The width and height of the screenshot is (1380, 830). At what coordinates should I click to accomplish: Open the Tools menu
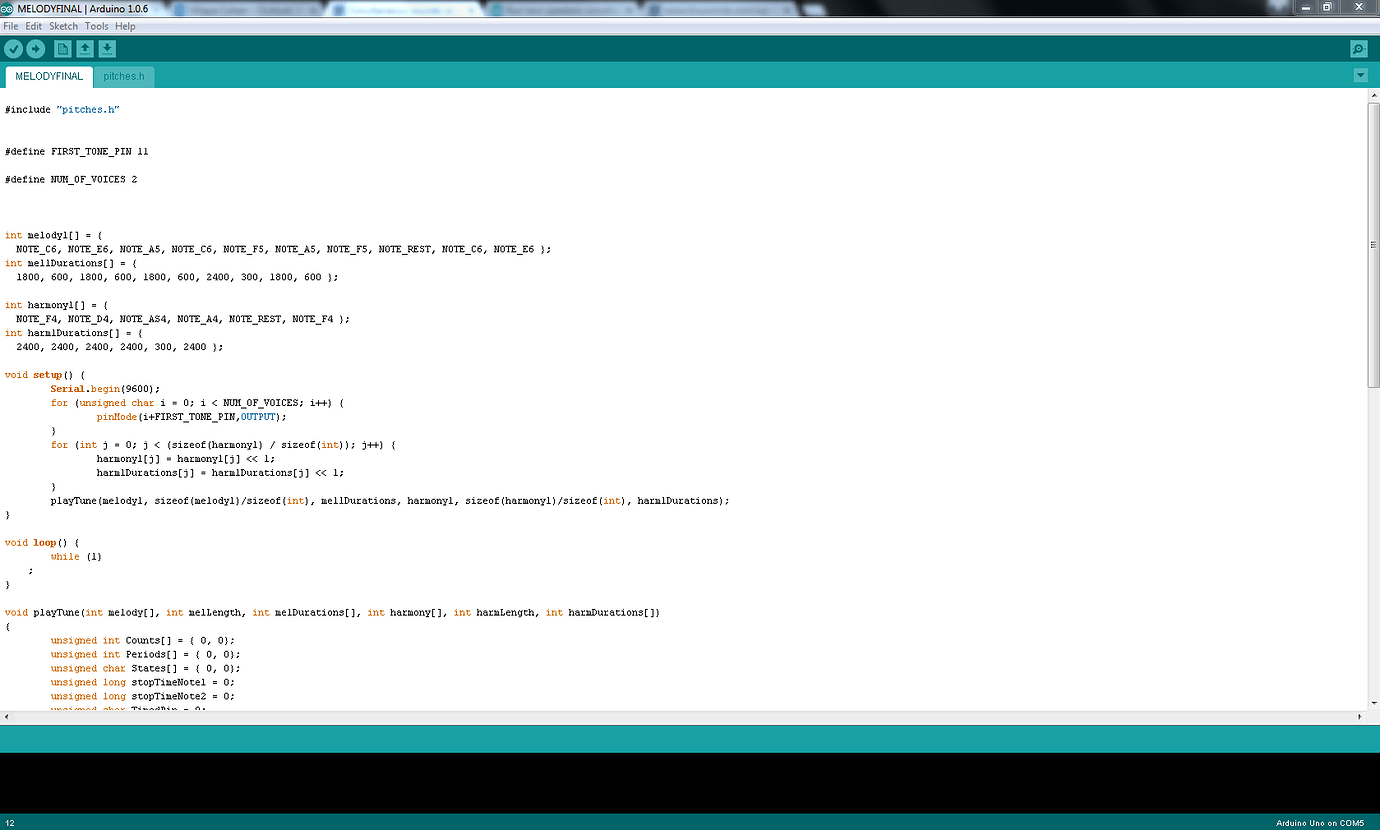click(96, 25)
